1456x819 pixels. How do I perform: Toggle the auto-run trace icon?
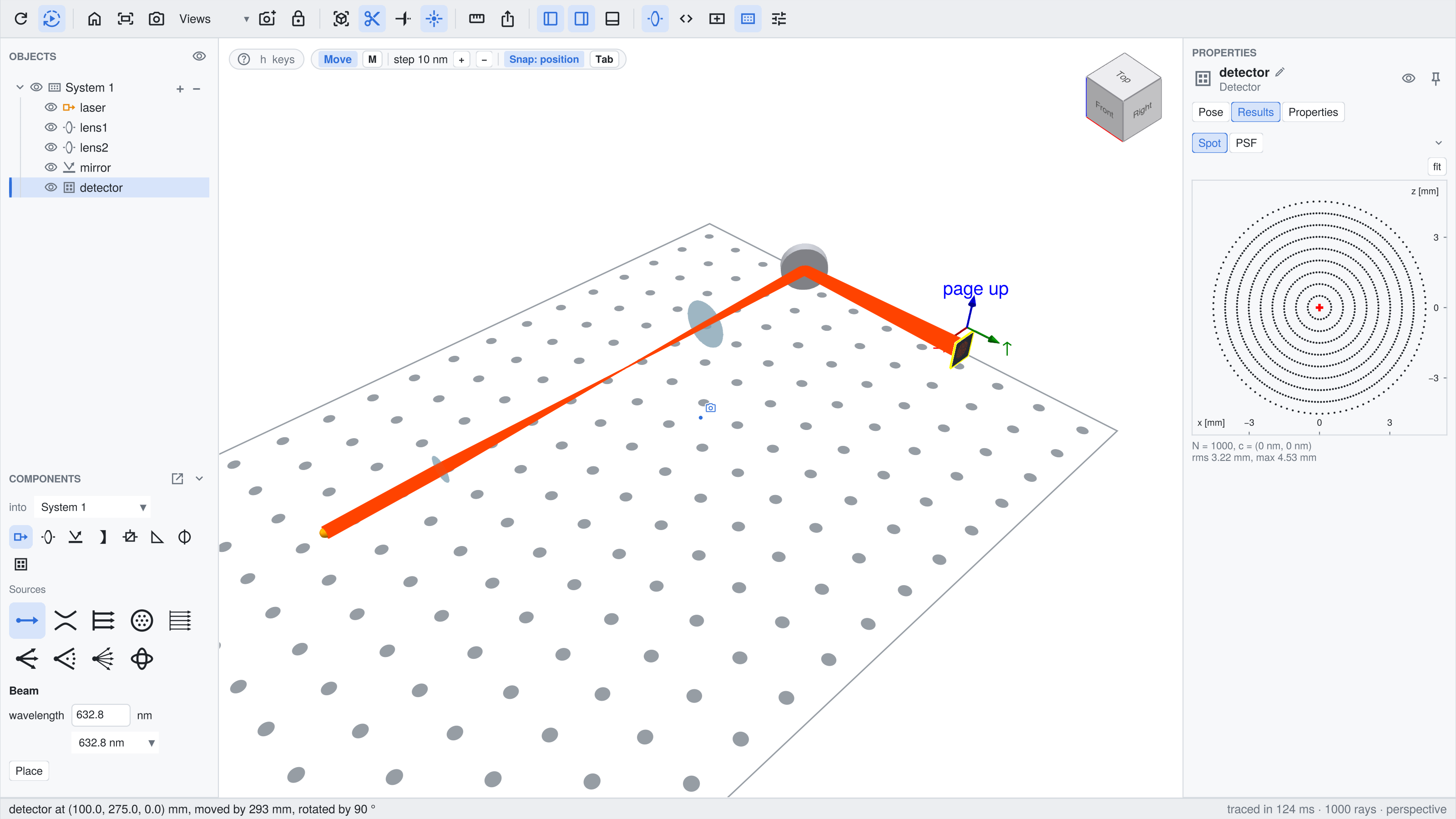click(51, 19)
